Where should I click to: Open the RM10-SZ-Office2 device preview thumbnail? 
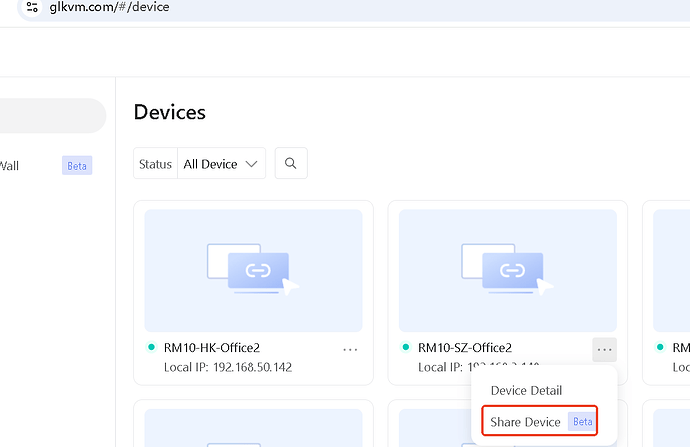(507, 270)
